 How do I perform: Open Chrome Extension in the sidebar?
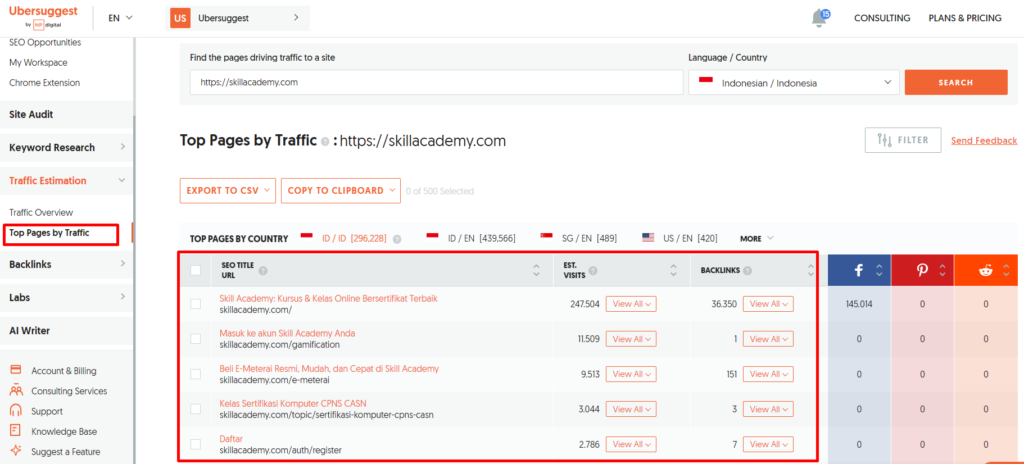tap(44, 83)
